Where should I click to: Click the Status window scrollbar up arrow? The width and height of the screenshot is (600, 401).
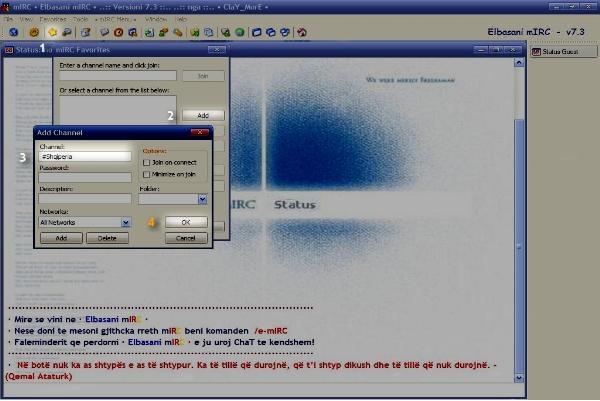pos(519,62)
